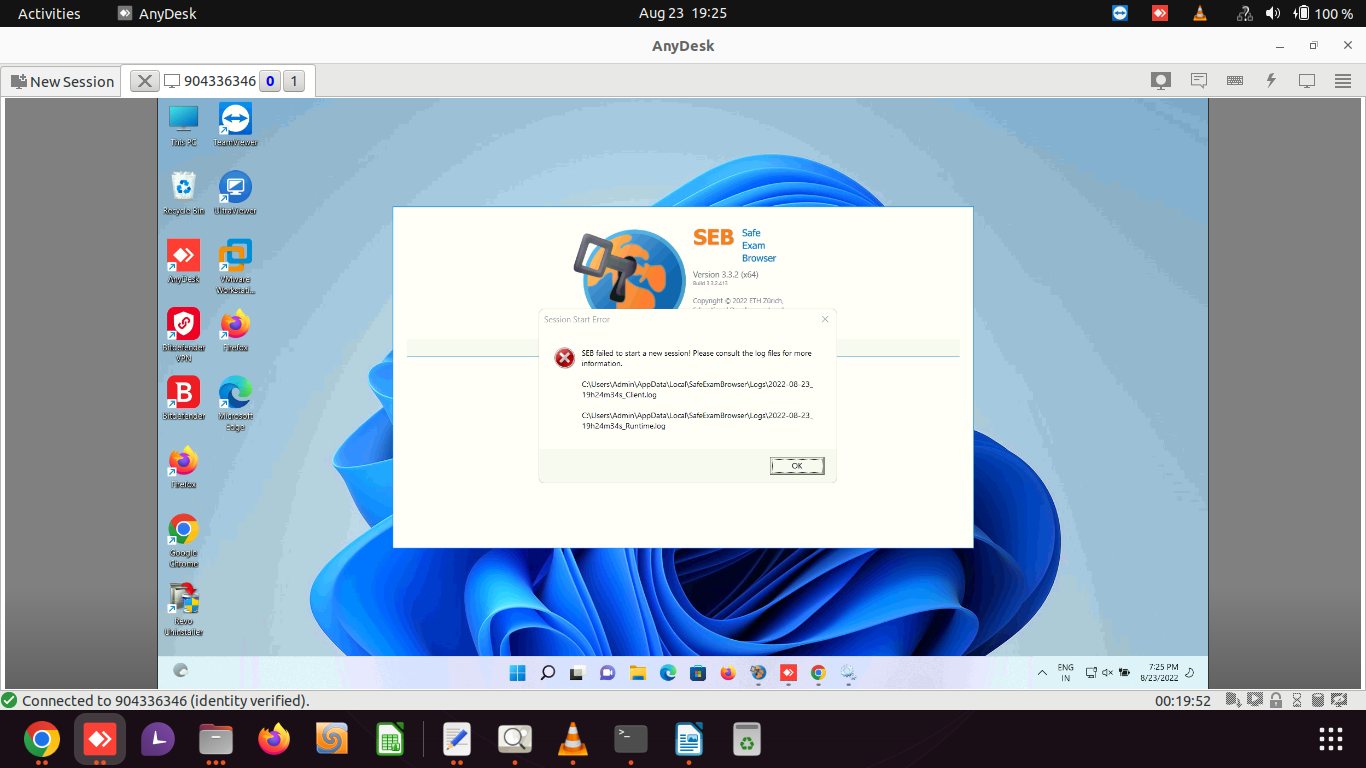Screen dimensions: 1366x768
Task: Open the session information monitor icon
Action: [x=1160, y=80]
